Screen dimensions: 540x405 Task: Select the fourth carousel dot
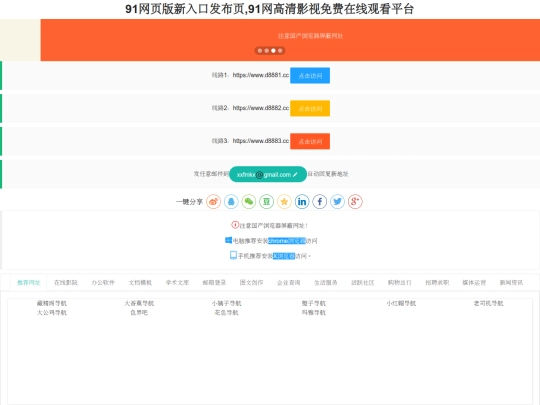click(x=280, y=51)
